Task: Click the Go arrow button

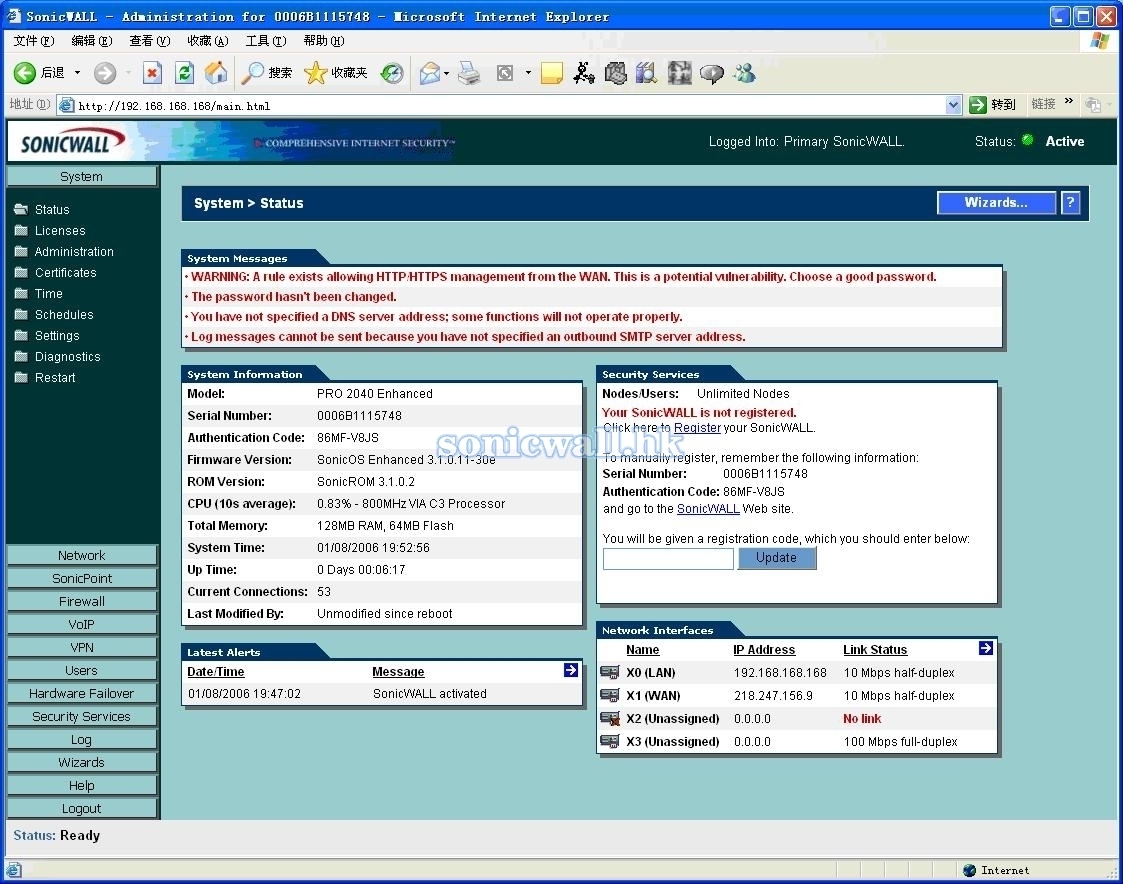Action: pyautogui.click(x=978, y=105)
